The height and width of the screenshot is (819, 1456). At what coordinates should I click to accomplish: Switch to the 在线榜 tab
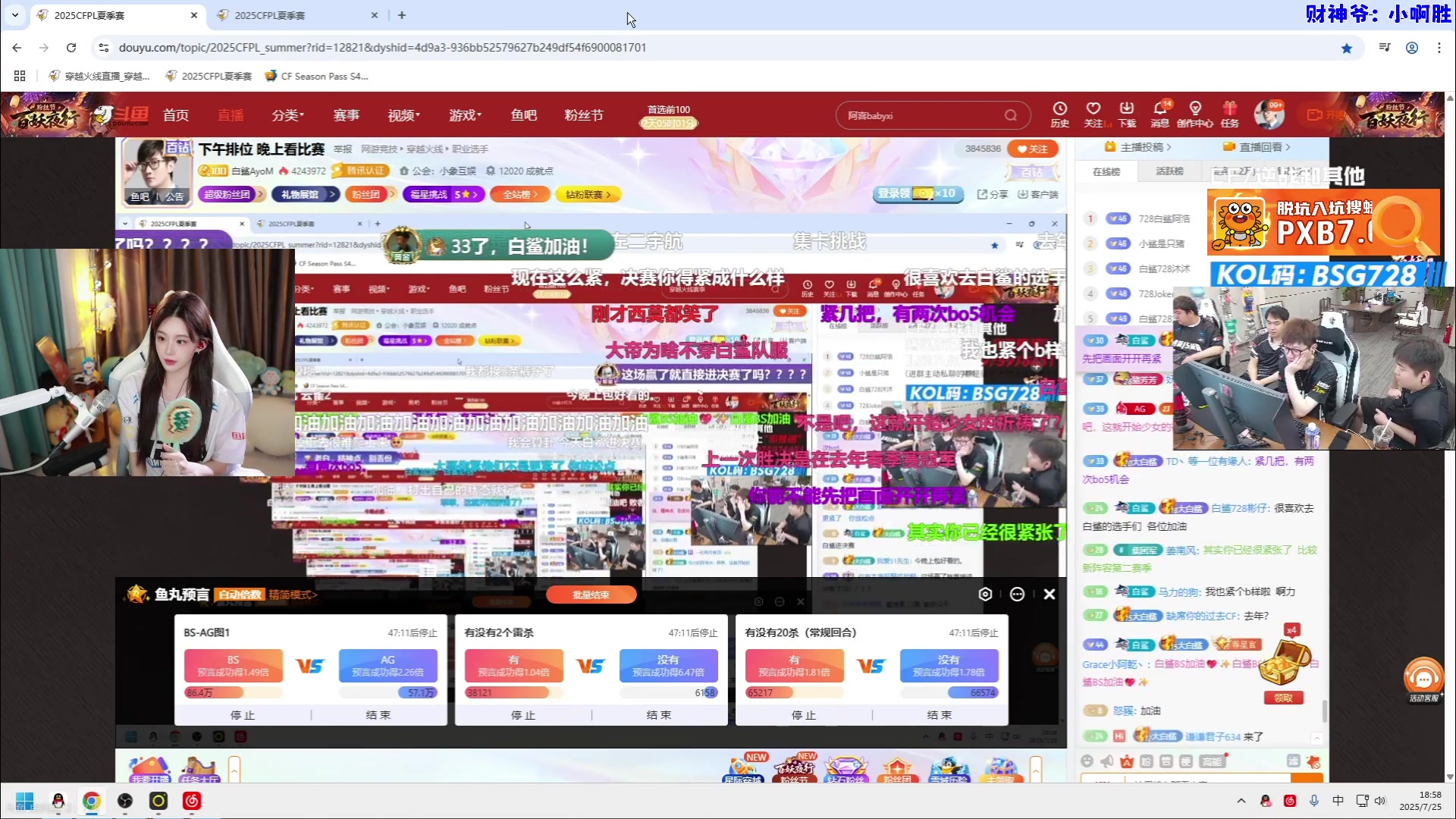[1106, 172]
